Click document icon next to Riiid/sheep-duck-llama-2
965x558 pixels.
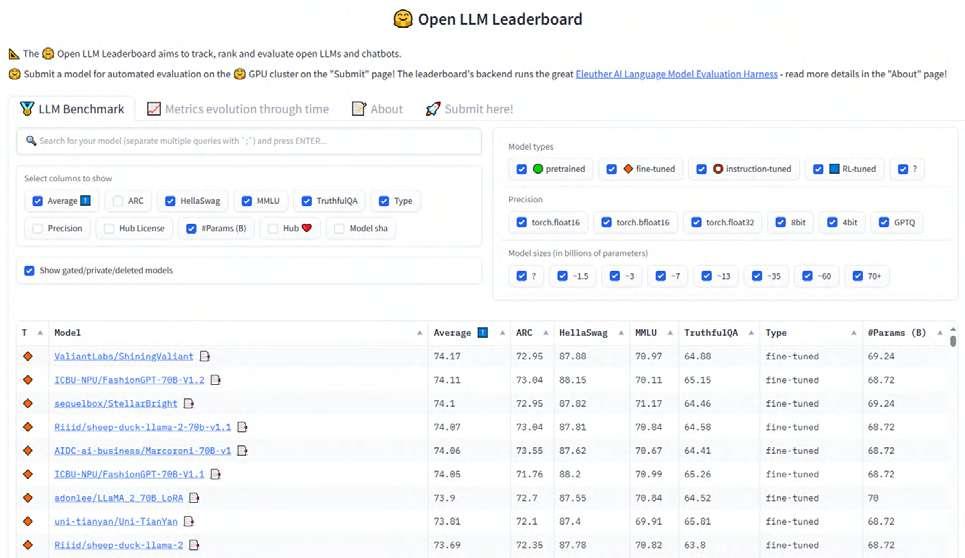194,545
